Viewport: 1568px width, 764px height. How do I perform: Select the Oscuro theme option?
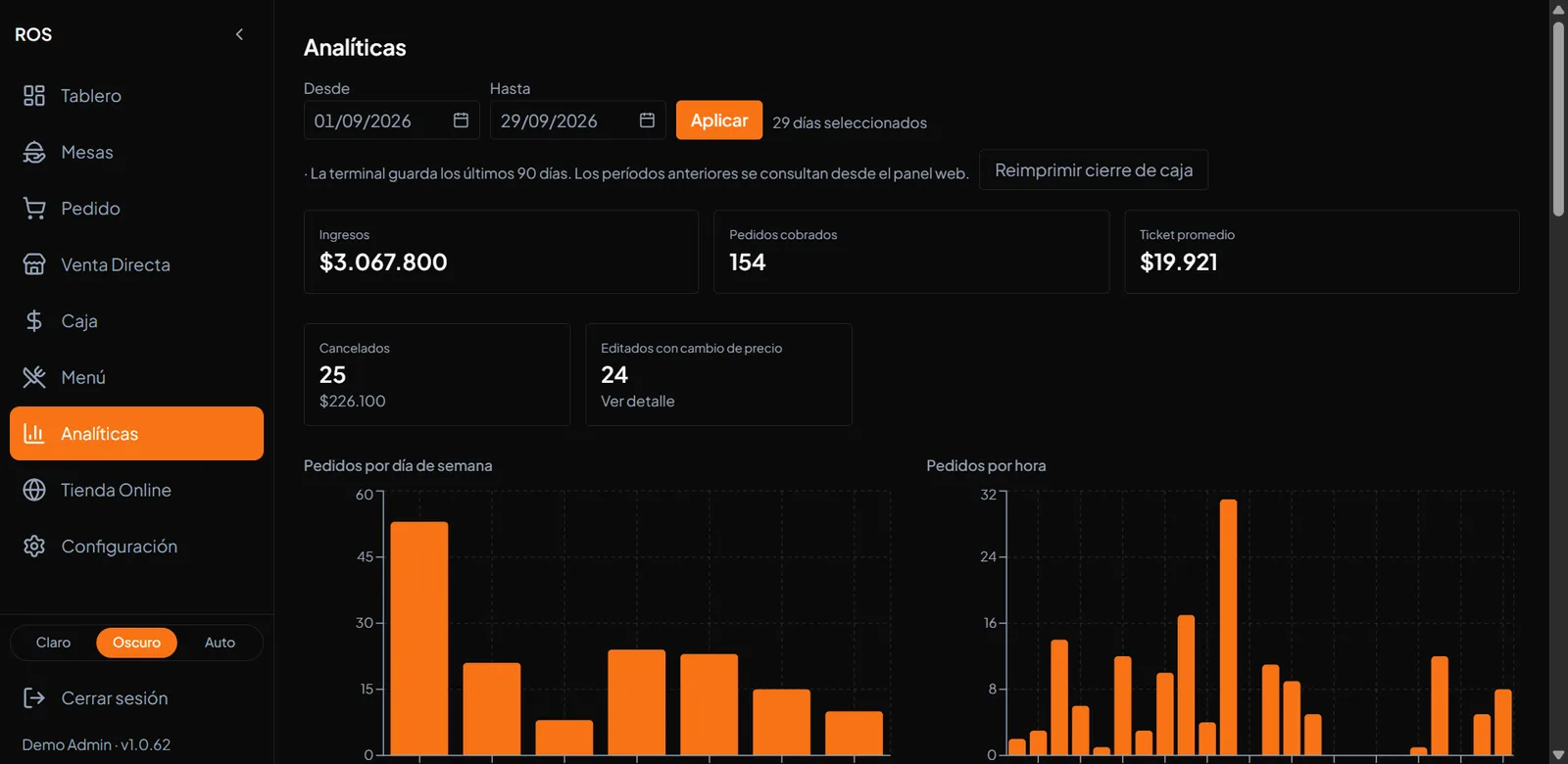click(x=136, y=643)
